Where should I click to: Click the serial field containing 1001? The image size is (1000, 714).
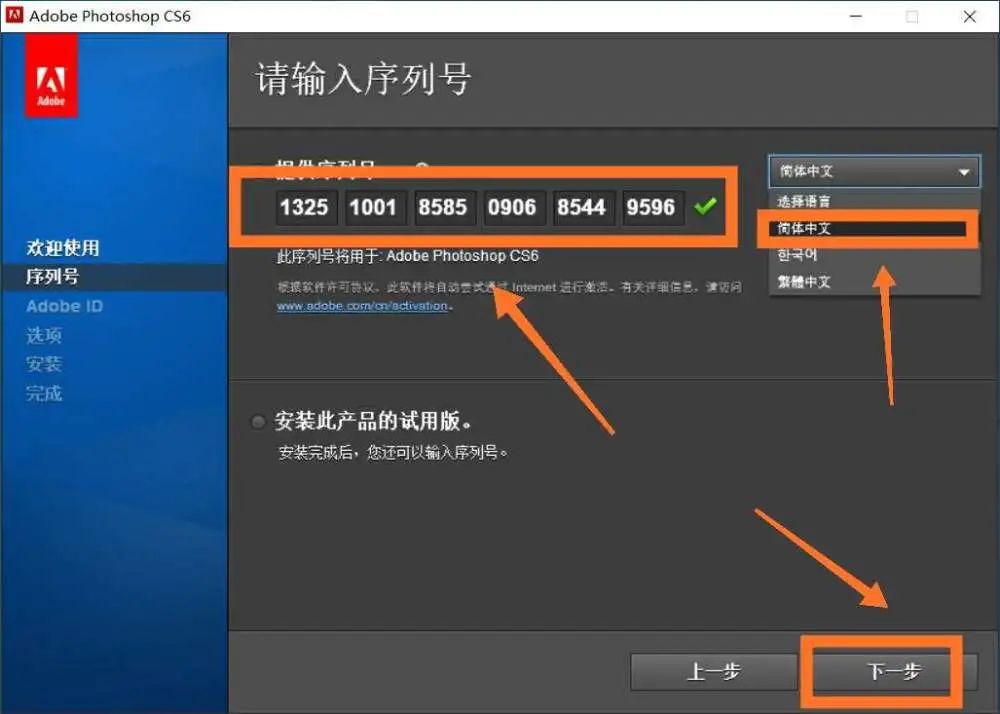375,207
